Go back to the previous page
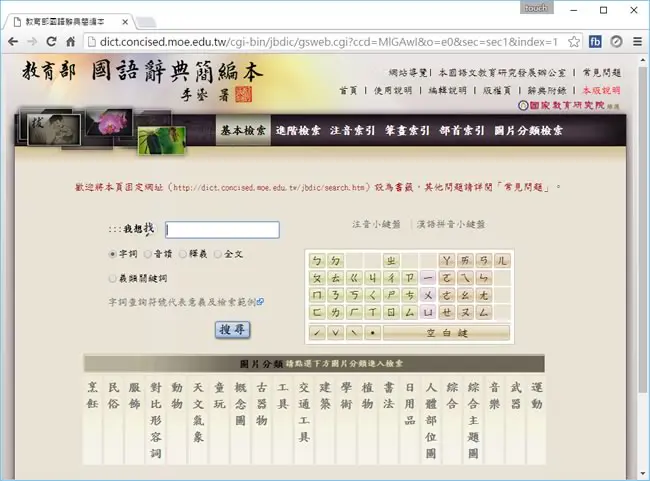 coord(13,41)
